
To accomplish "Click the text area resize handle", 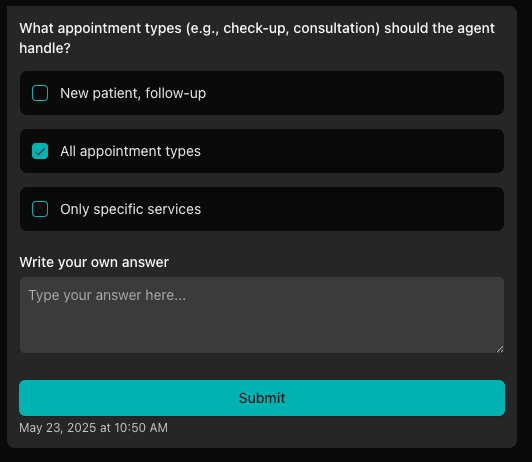I will tap(500, 349).
